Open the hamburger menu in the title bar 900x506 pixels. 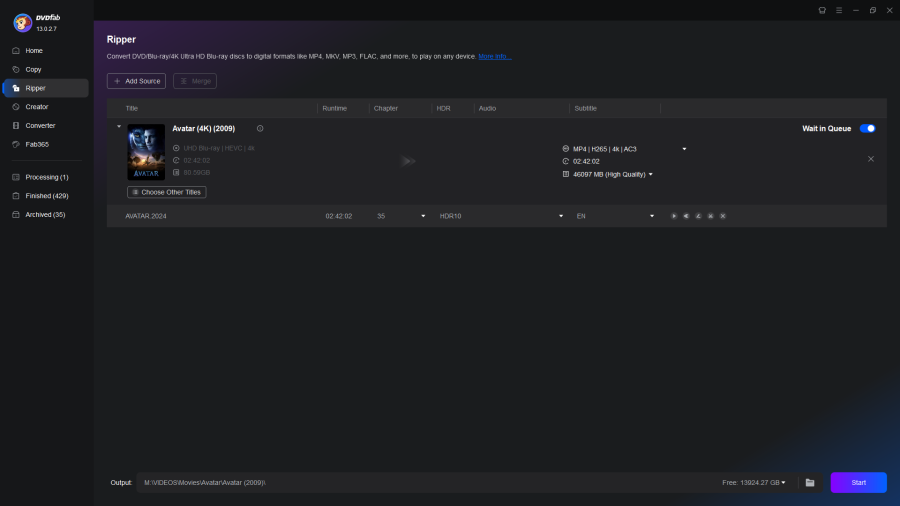(839, 10)
